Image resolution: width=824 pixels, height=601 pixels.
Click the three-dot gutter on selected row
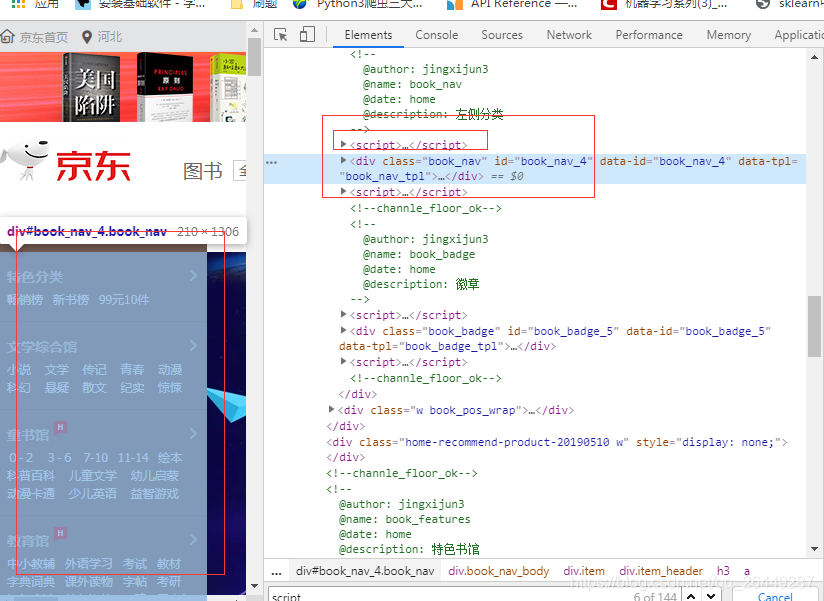point(271,162)
